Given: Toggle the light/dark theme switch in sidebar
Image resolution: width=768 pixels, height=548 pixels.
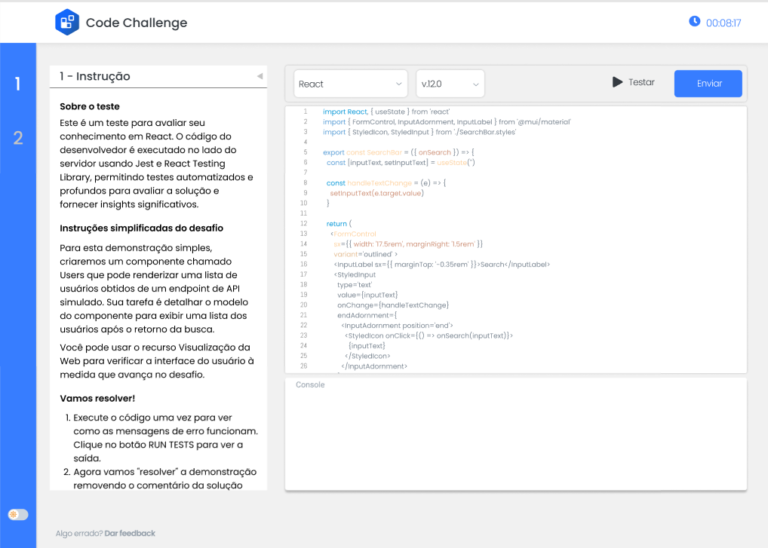Looking at the screenshot, I should click(x=17, y=514).
